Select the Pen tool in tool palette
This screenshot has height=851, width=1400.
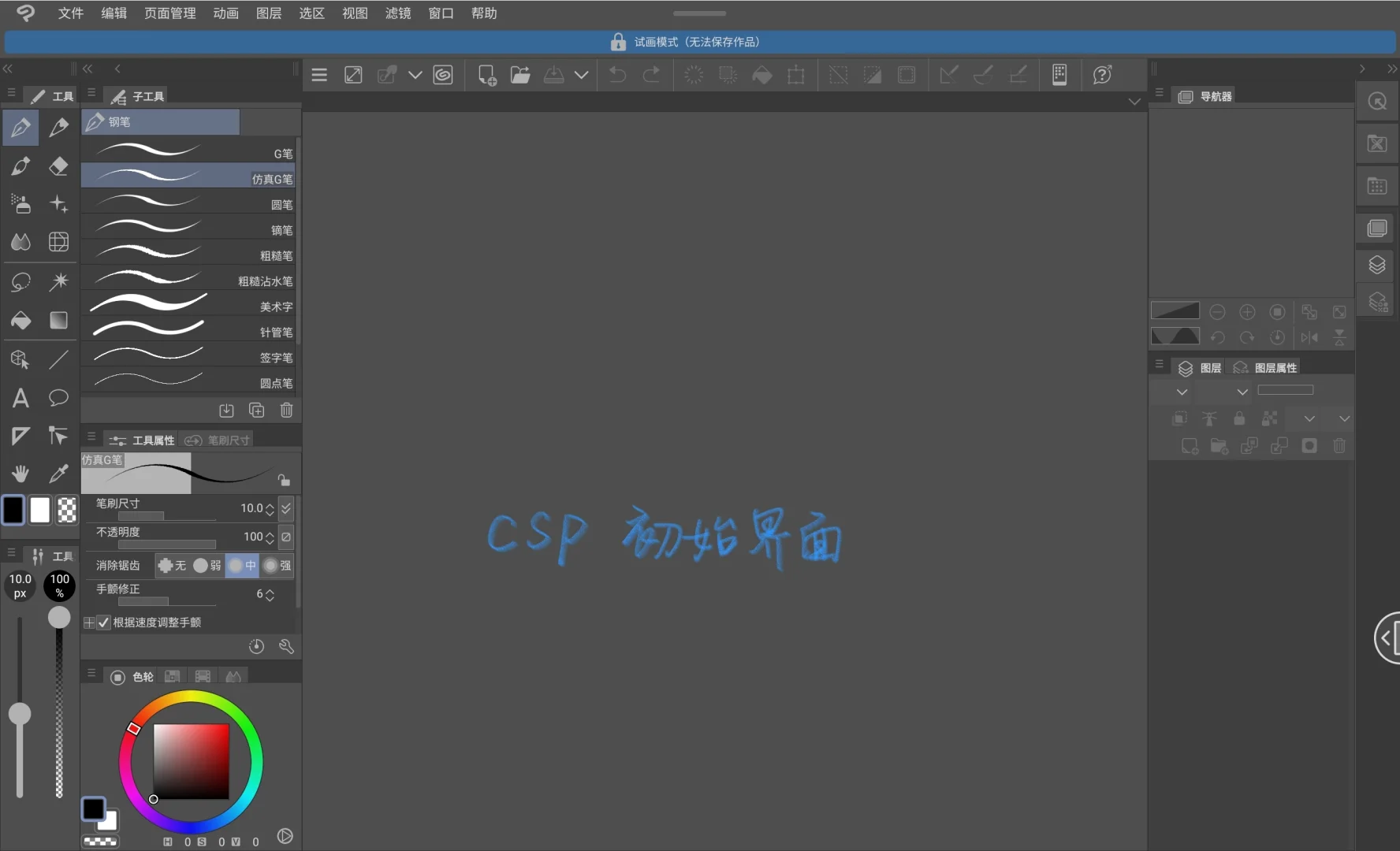click(21, 128)
